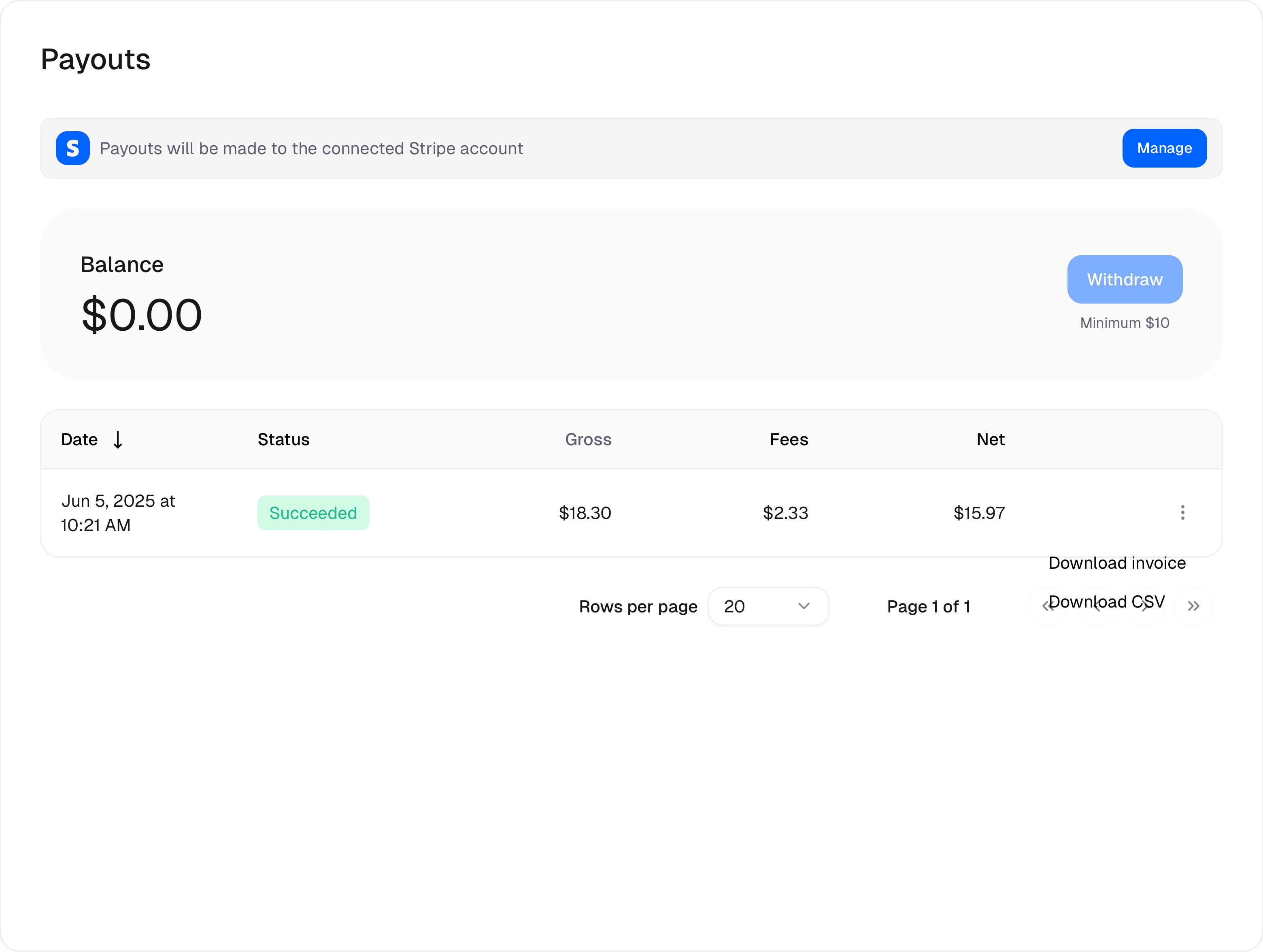Click the rows per page chevron
Viewport: 1263px width, 952px height.
(x=804, y=606)
